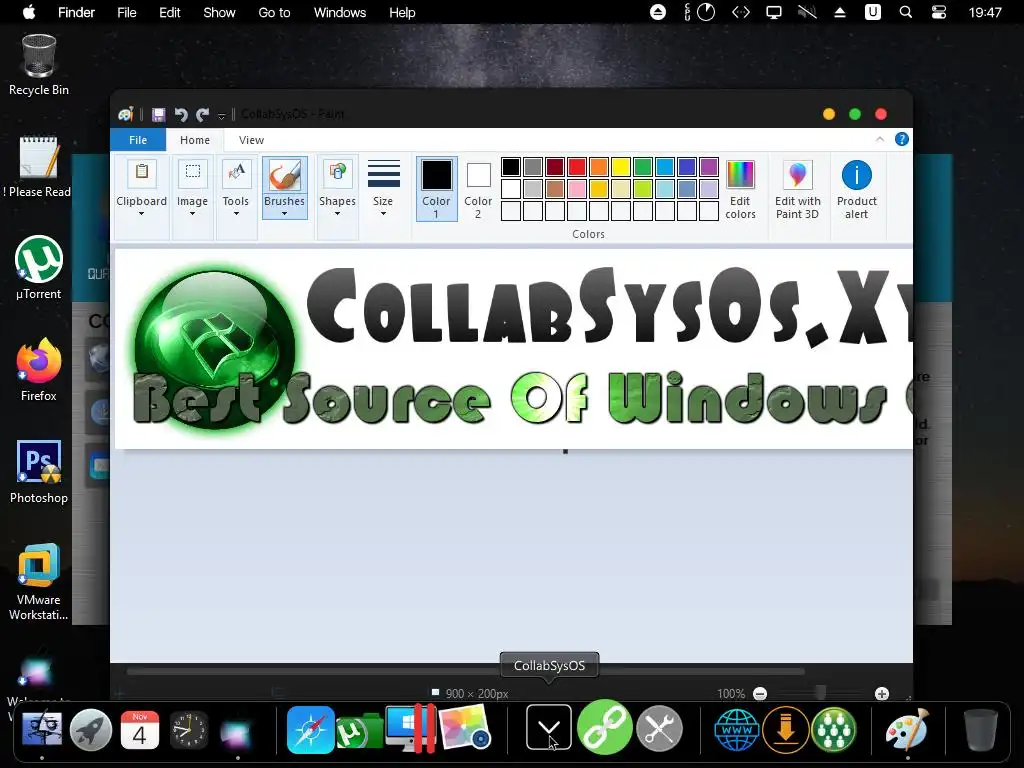The image size is (1024, 768).
Task: Open the Launchpad rocket in dock
Action: (x=91, y=729)
